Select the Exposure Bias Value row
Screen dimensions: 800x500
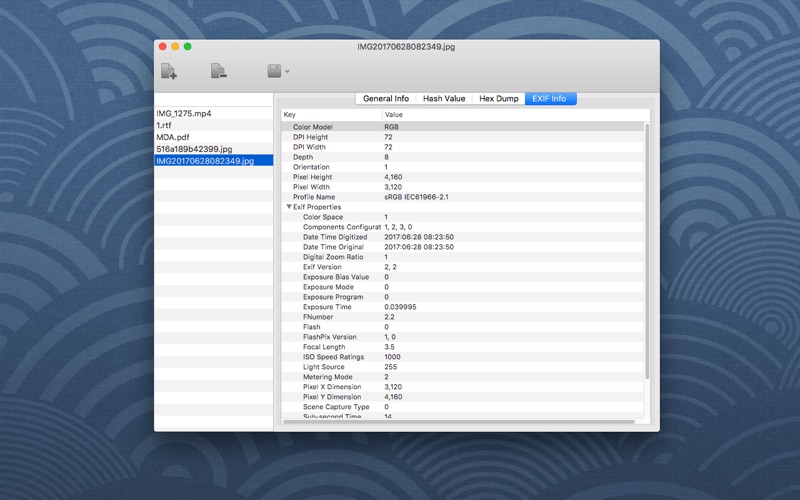point(462,277)
